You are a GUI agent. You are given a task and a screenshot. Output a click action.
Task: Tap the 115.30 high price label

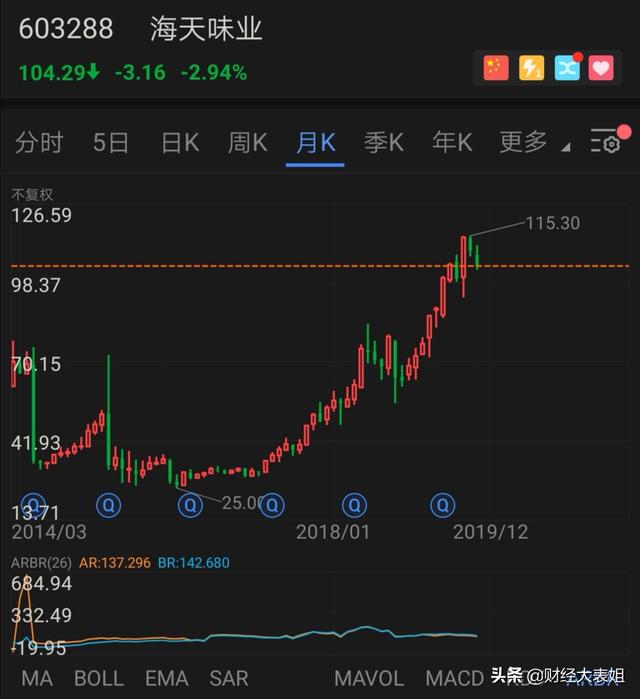[x=553, y=223]
